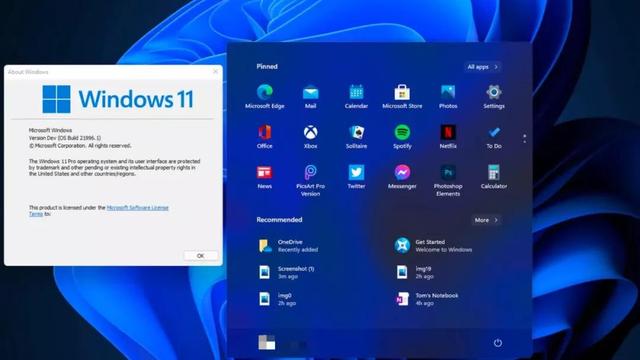Show More recommended items

coord(486,220)
